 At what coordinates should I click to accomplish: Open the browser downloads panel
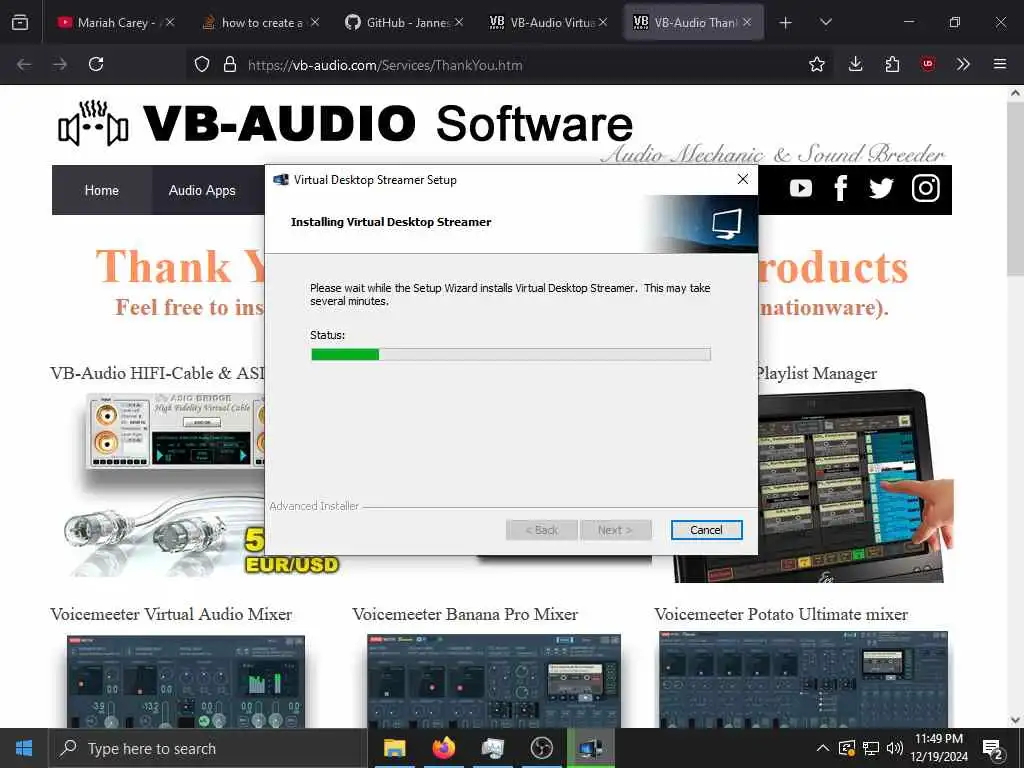coord(856,65)
